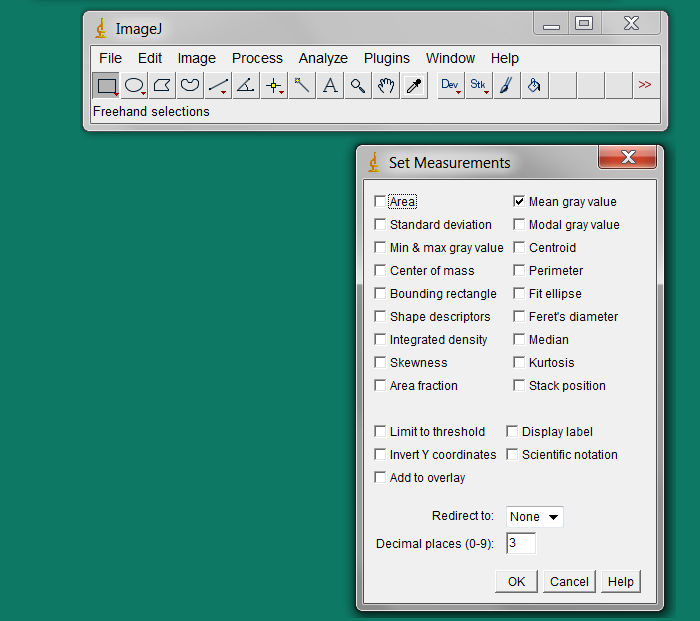Screen dimensions: 700x621
Task: Click the Decimal places input field
Action: pyautogui.click(x=521, y=543)
